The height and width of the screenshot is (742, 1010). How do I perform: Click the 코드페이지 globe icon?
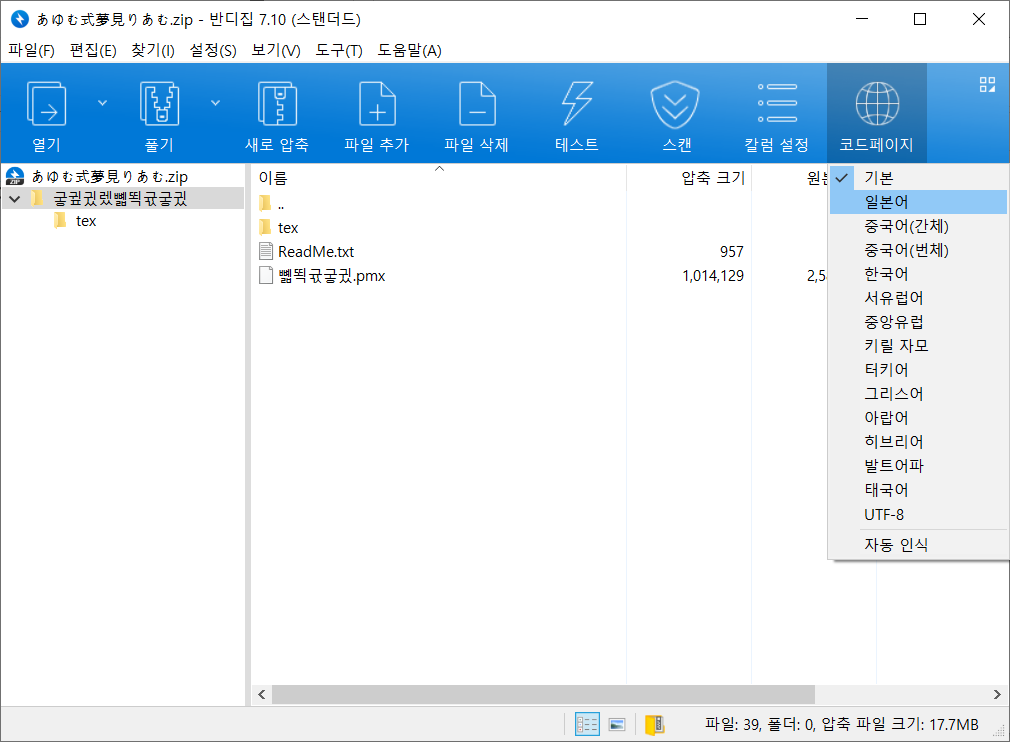coord(877,104)
